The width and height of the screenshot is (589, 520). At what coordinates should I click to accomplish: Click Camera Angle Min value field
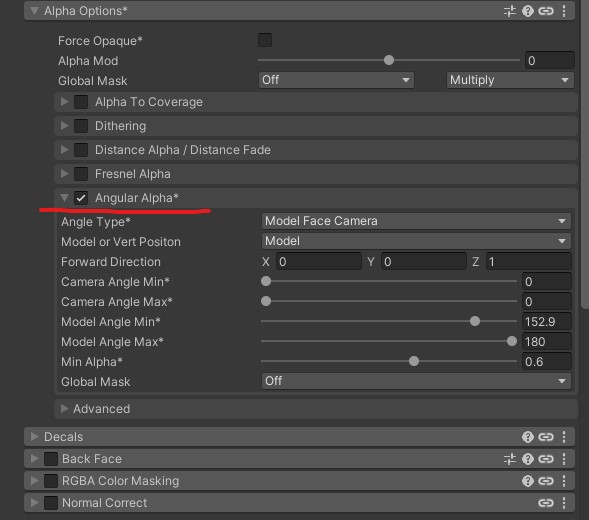click(x=547, y=281)
